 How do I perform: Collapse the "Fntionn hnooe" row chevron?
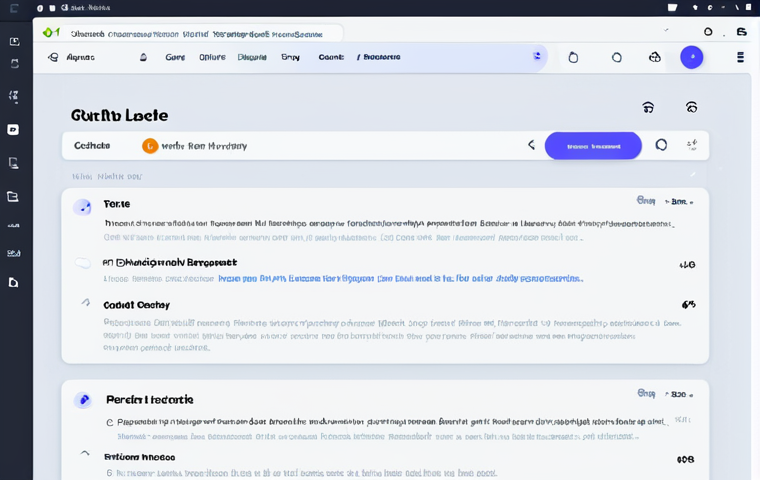coord(85,453)
